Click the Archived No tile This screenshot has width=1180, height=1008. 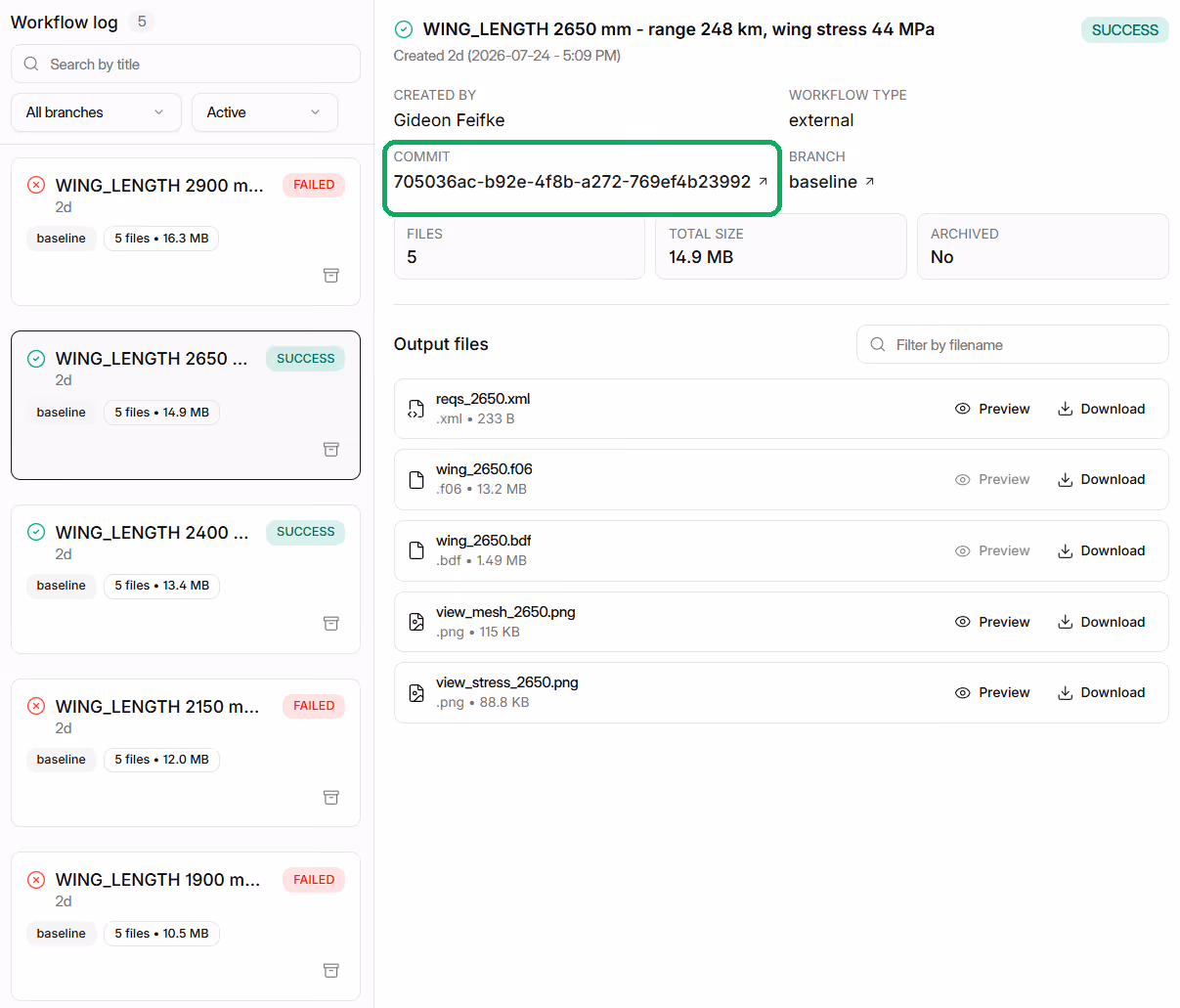click(x=1042, y=246)
